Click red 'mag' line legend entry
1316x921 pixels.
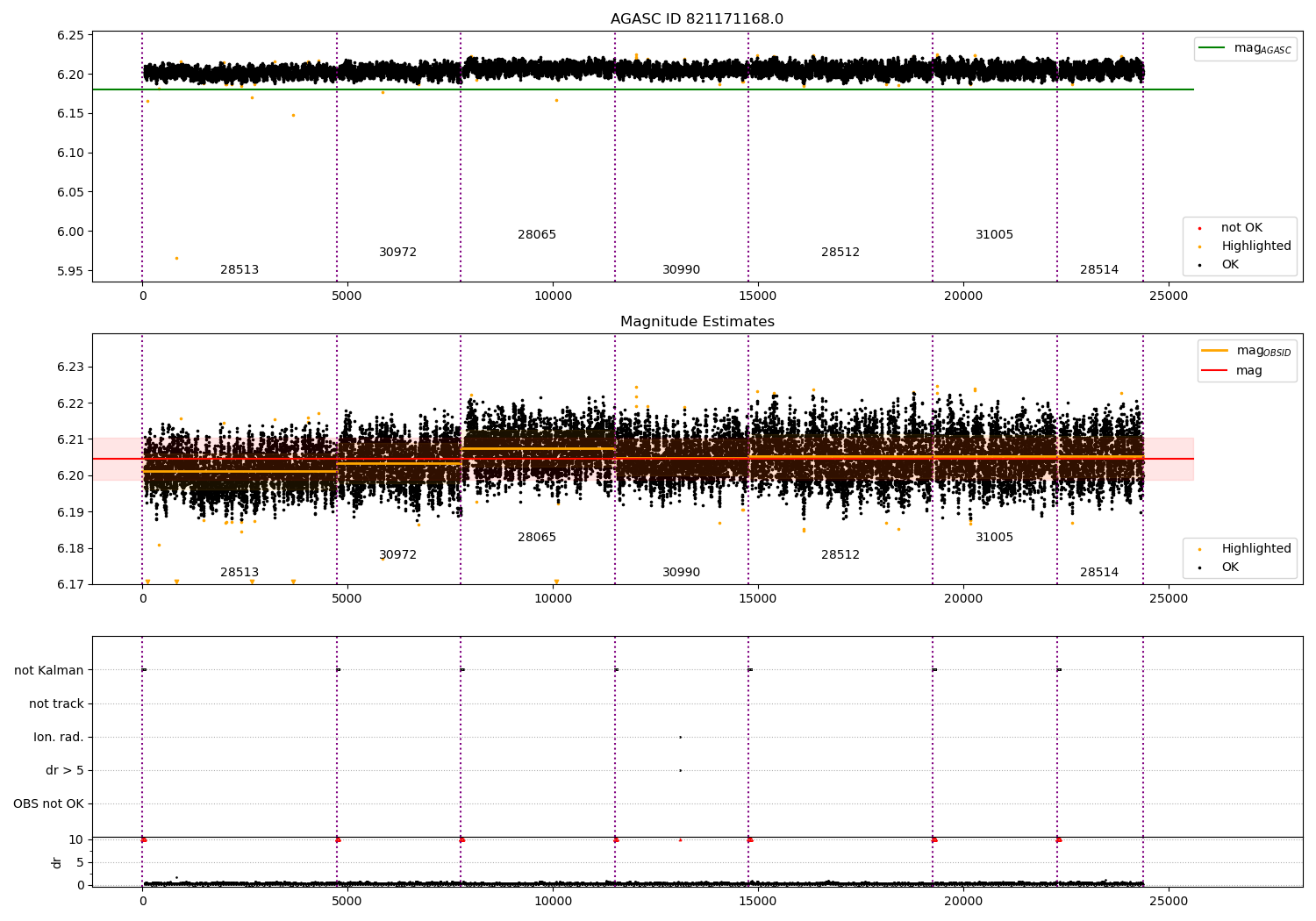pyautogui.click(x=1214, y=370)
